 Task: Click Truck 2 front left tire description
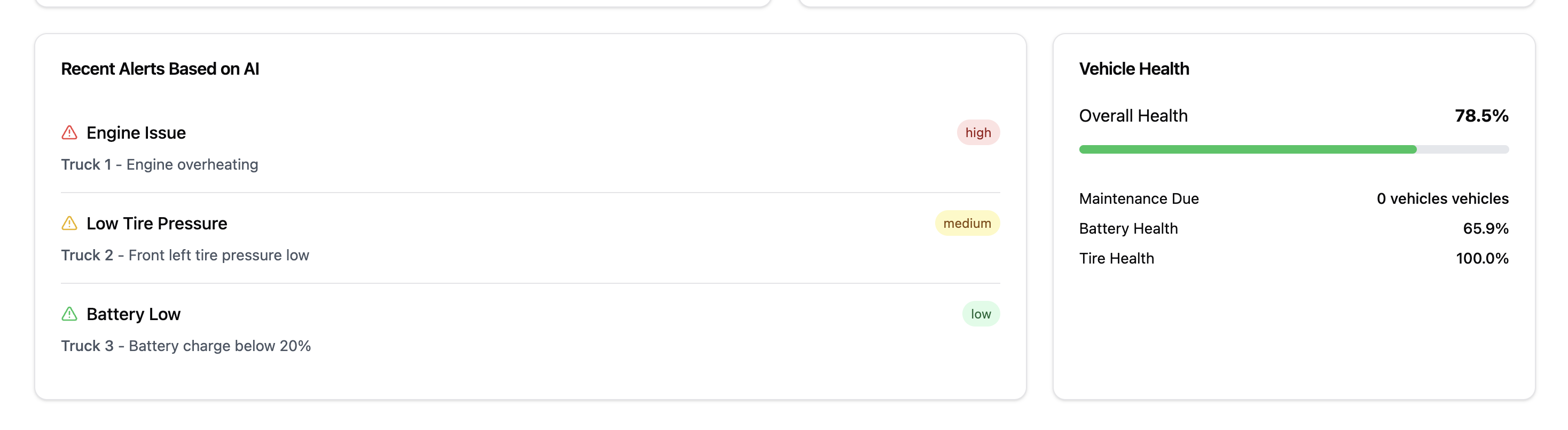coord(185,255)
